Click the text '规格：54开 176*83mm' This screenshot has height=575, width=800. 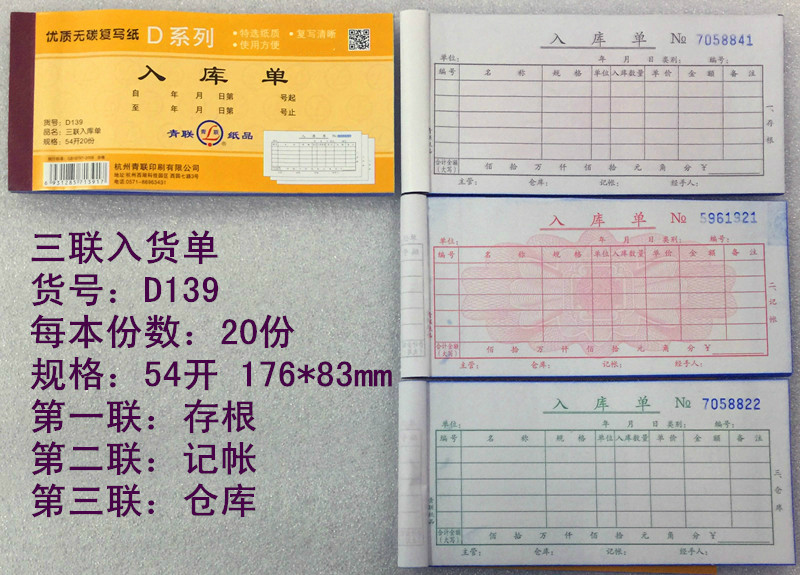212,374
